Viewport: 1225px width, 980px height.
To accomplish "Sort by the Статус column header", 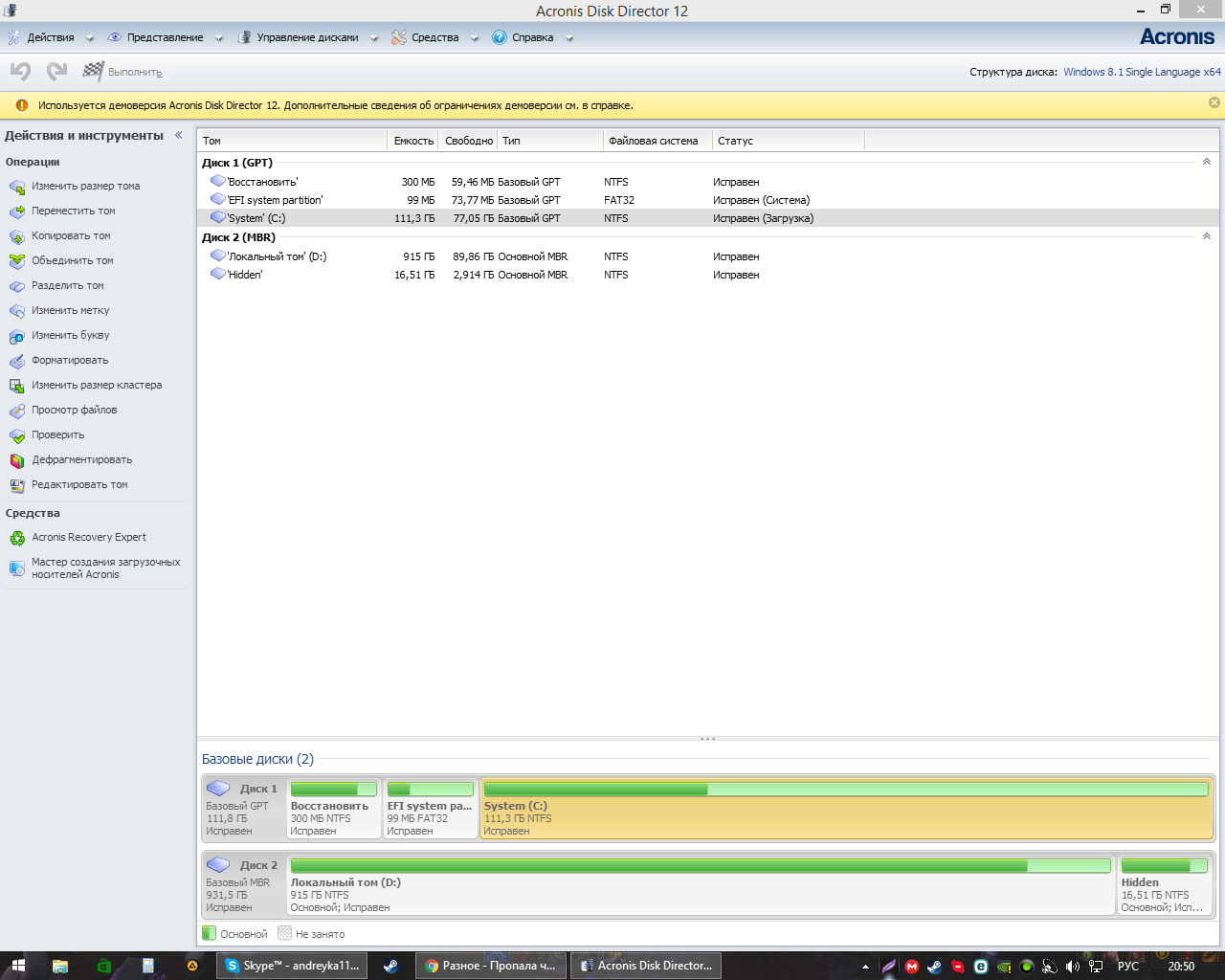I will click(789, 141).
